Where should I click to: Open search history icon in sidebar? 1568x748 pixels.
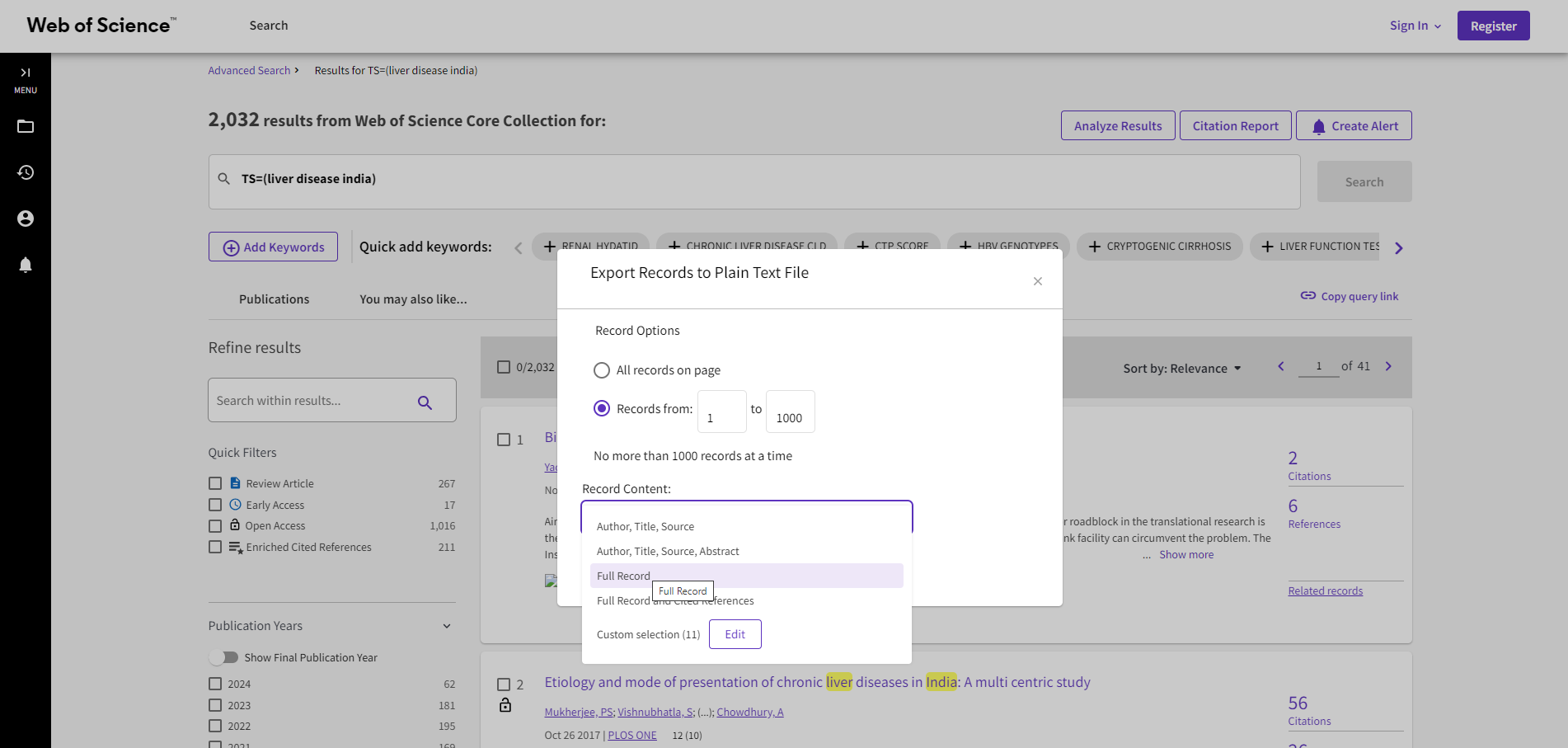pyautogui.click(x=26, y=172)
